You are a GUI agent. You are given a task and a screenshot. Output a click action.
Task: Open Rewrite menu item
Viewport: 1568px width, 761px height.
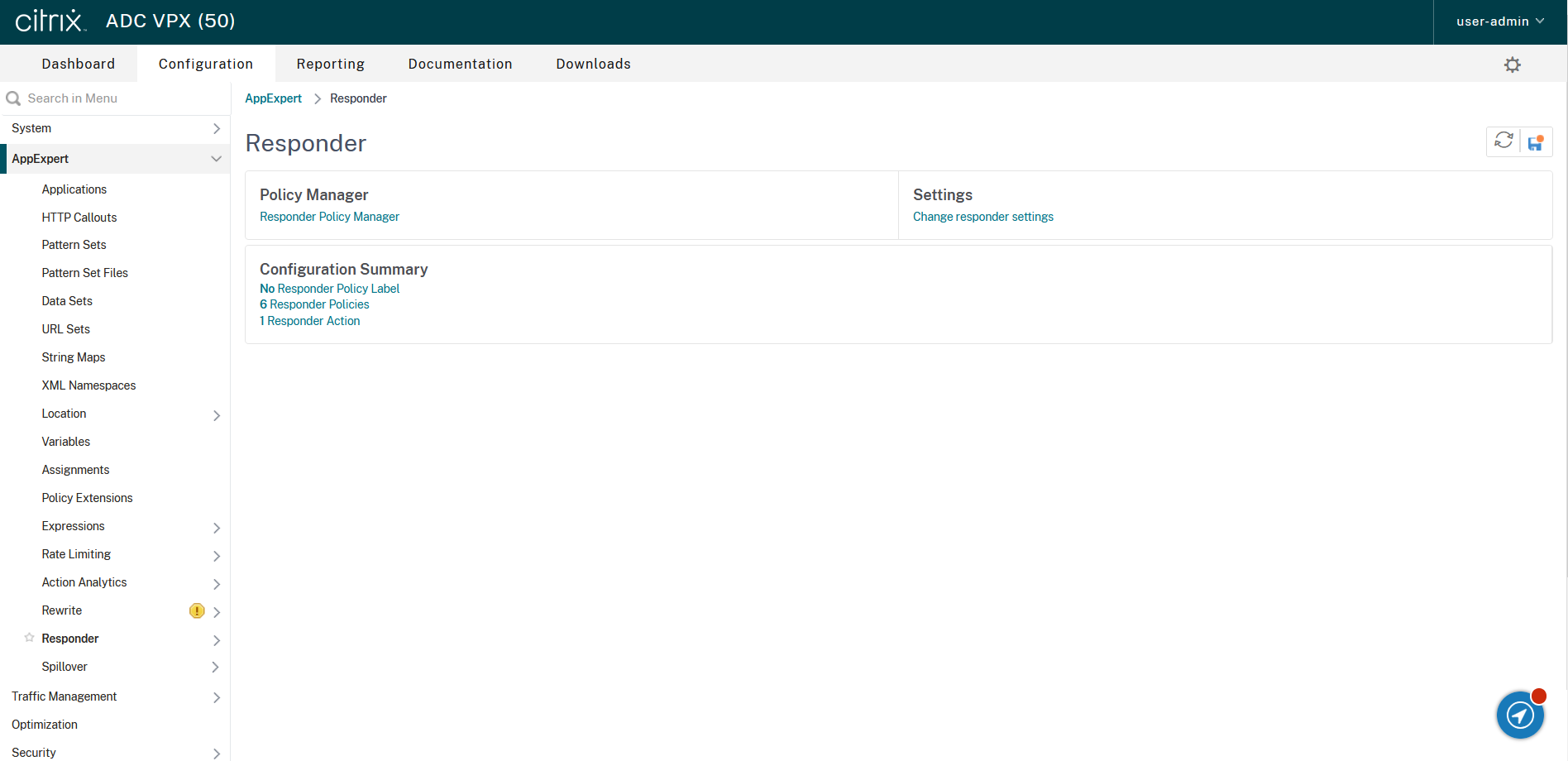click(x=62, y=610)
